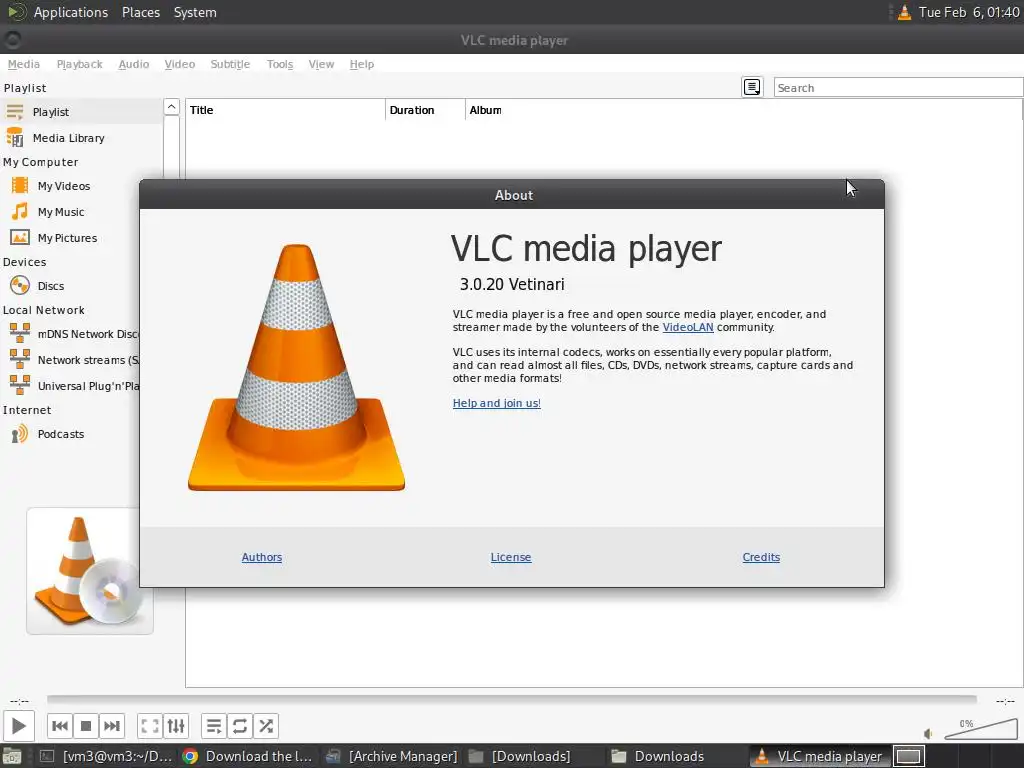The height and width of the screenshot is (768, 1024).
Task: Click the Next media button
Action: coord(112,726)
